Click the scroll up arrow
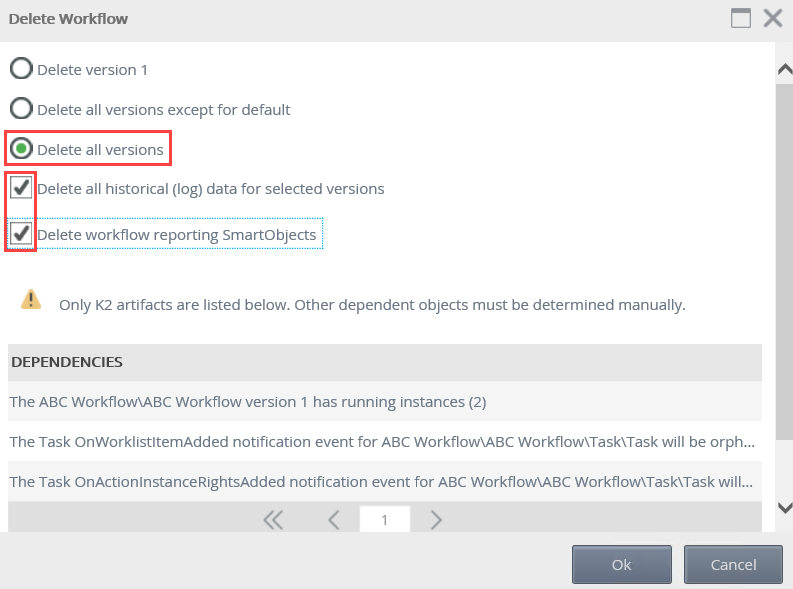This screenshot has width=793, height=589. 785,69
